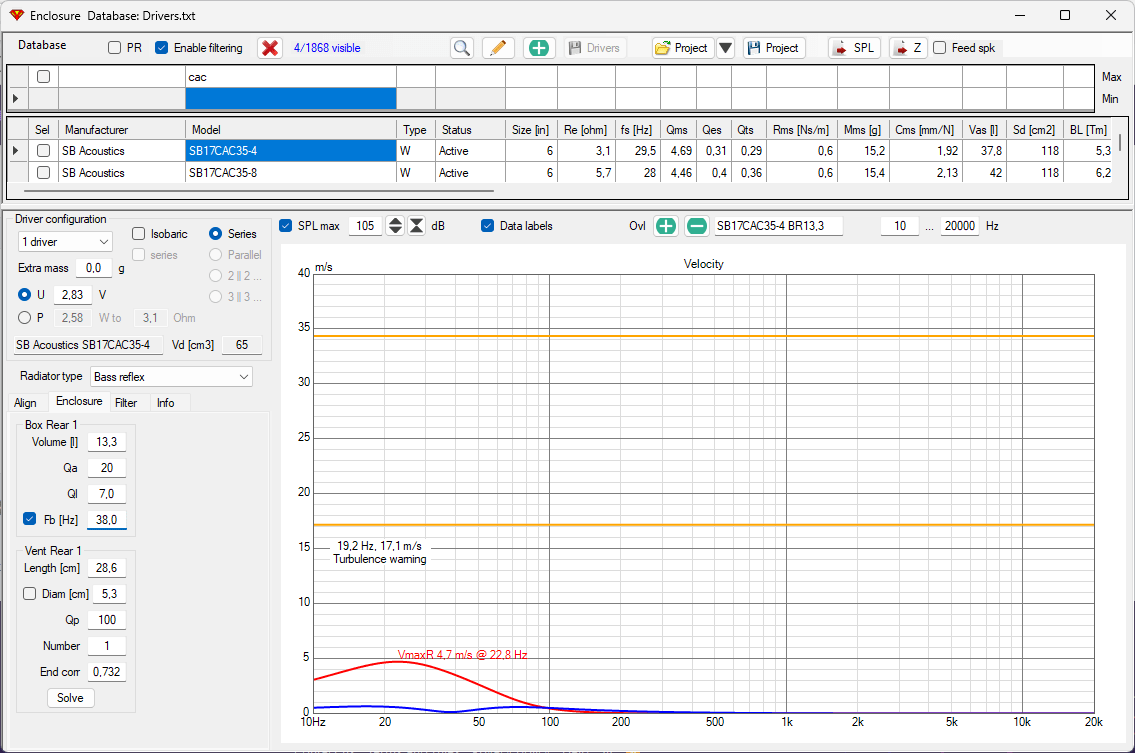1135x753 pixels.
Task: Toggle PR checkbox
Action: coord(114,48)
